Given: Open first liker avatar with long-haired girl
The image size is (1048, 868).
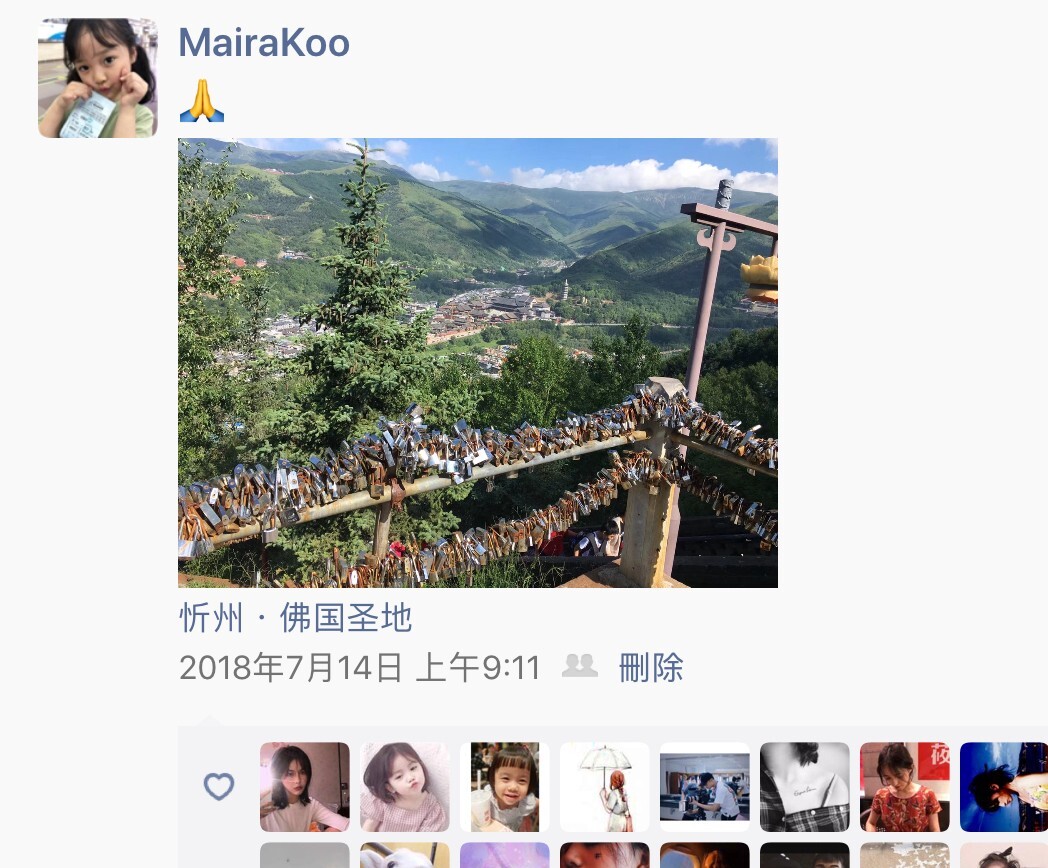Looking at the screenshot, I should pos(305,787).
